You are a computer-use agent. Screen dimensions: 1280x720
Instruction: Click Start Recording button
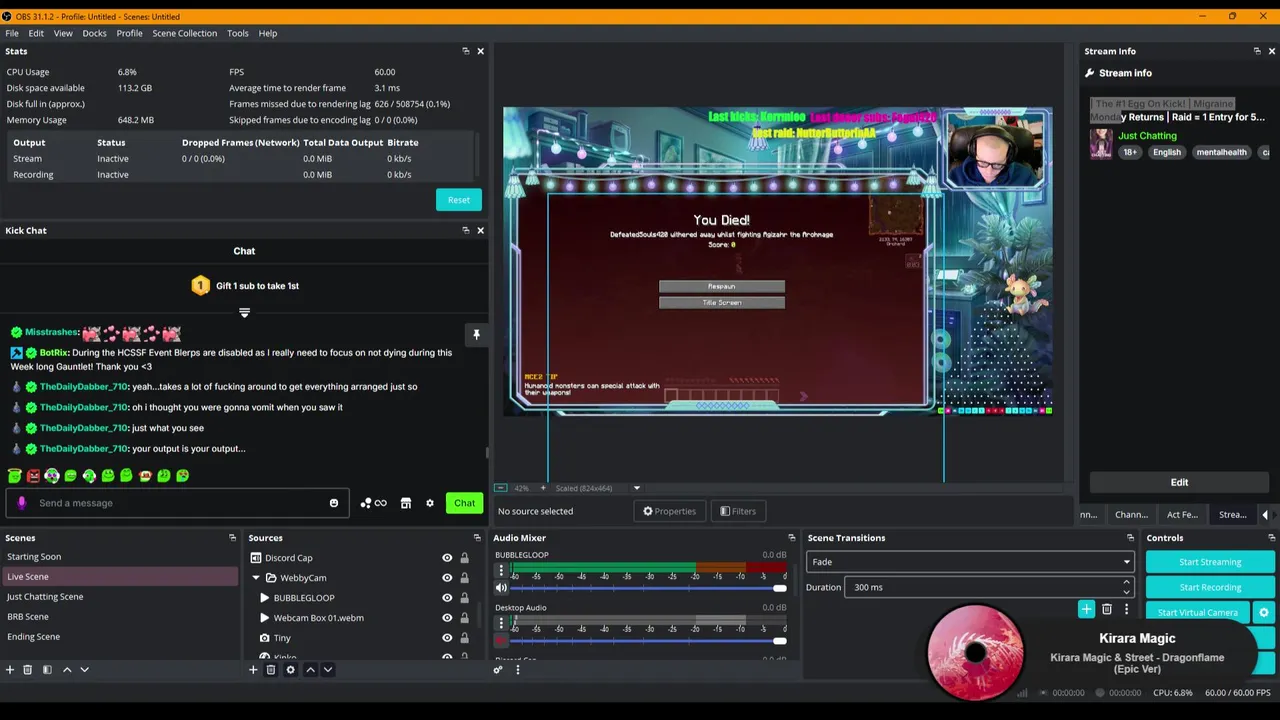pos(1210,587)
